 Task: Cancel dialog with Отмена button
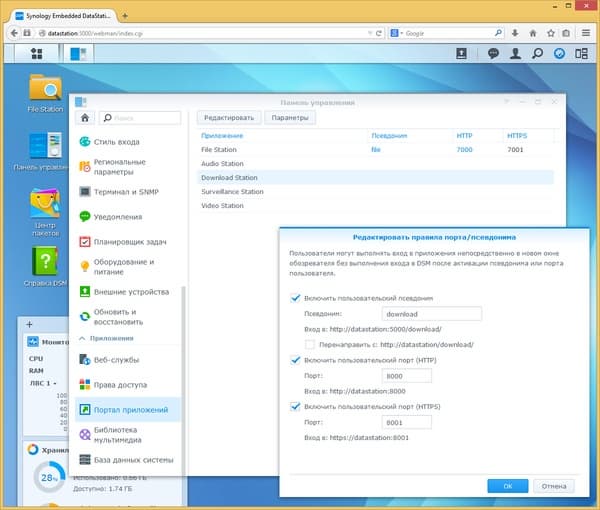pos(554,486)
